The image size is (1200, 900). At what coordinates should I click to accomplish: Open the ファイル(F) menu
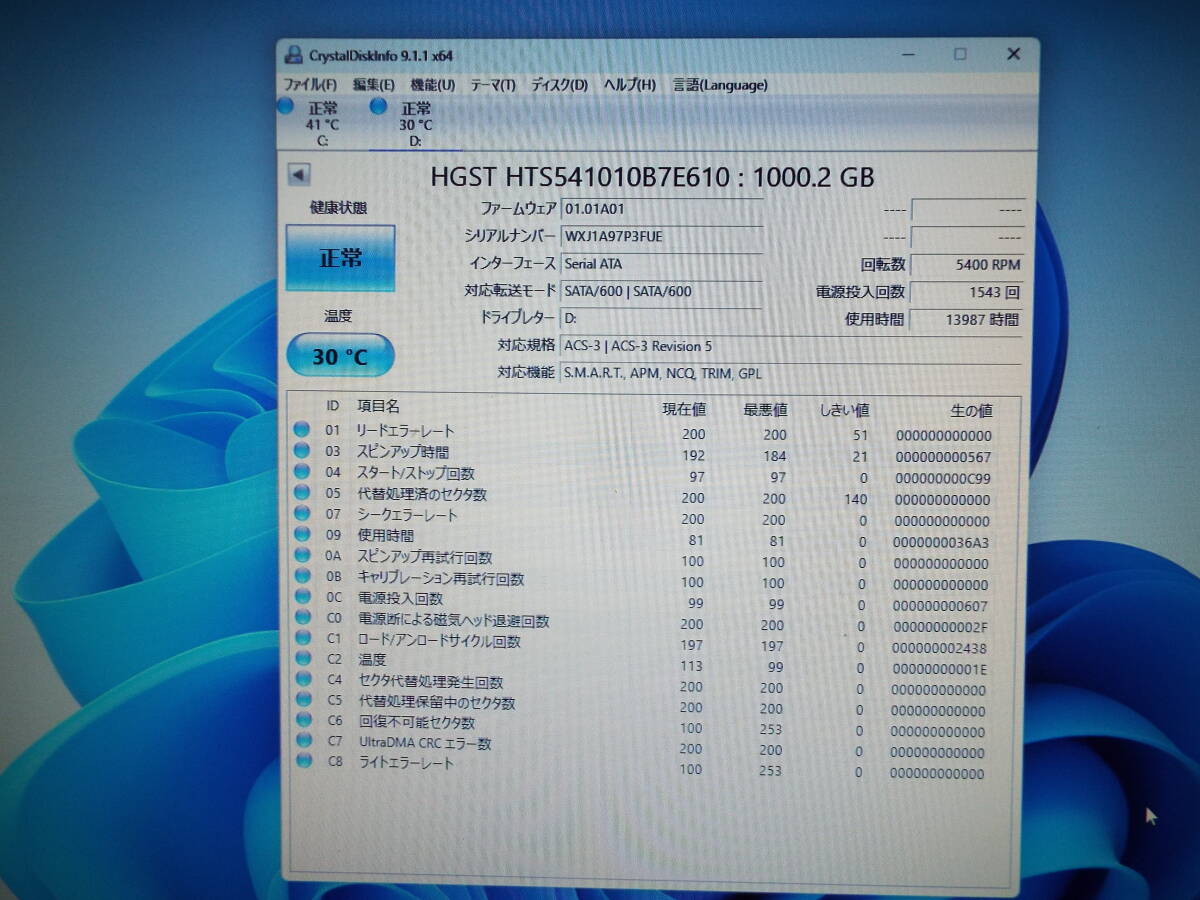coord(310,85)
